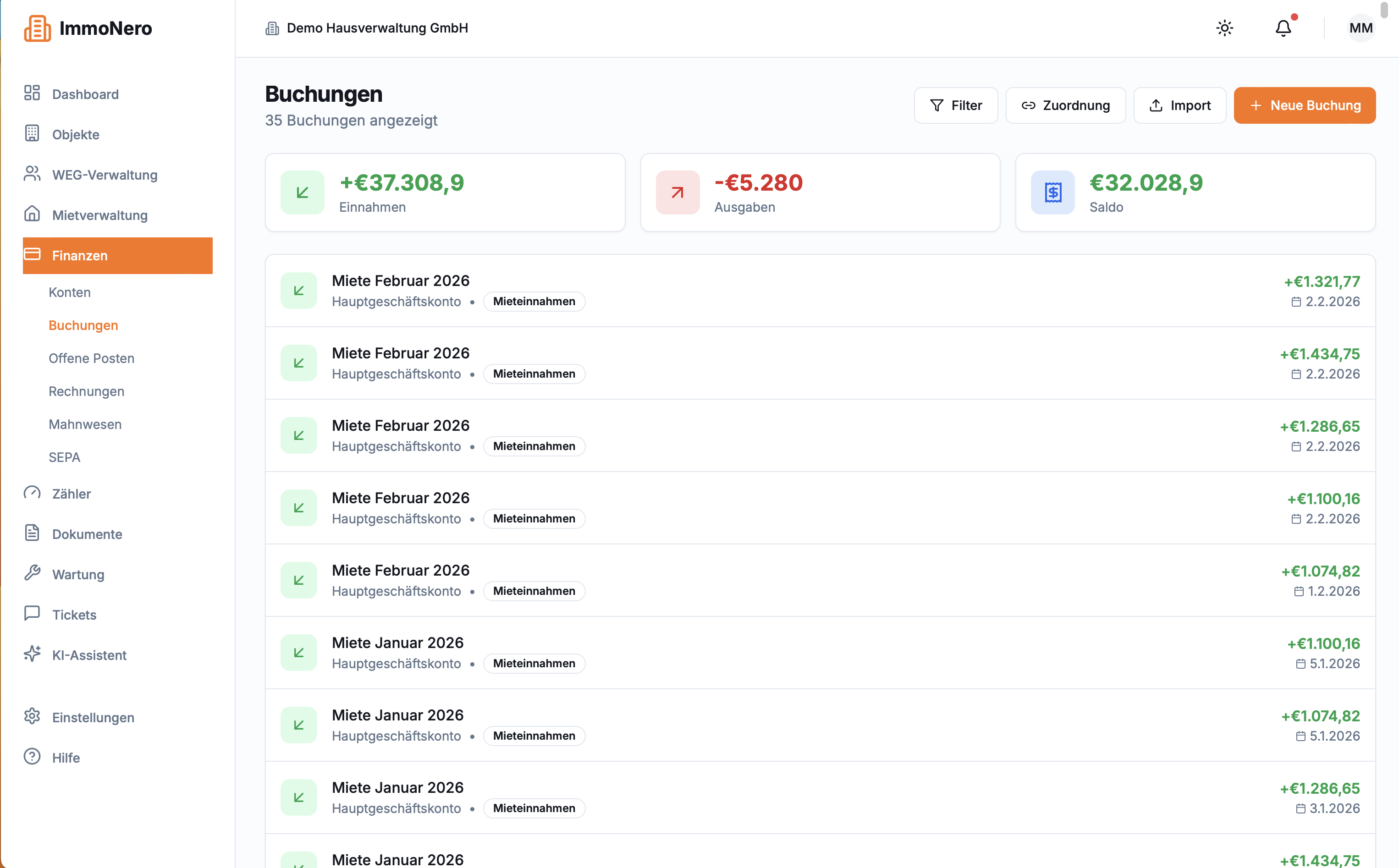Click the KI-Assistent sparkle icon
The image size is (1399, 868).
32,654
